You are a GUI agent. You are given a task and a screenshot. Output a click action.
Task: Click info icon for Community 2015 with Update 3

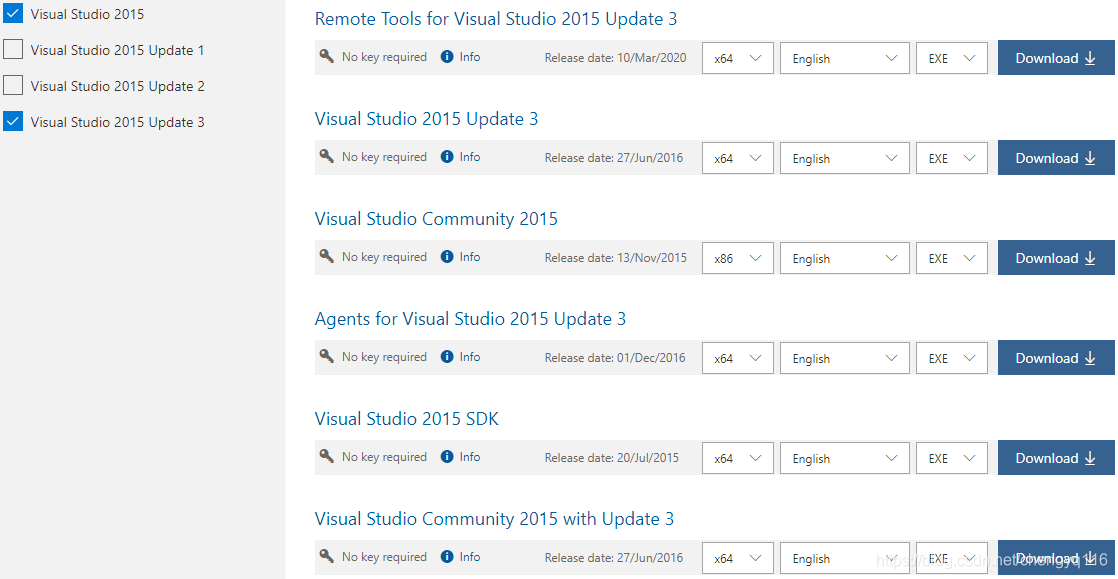447,556
